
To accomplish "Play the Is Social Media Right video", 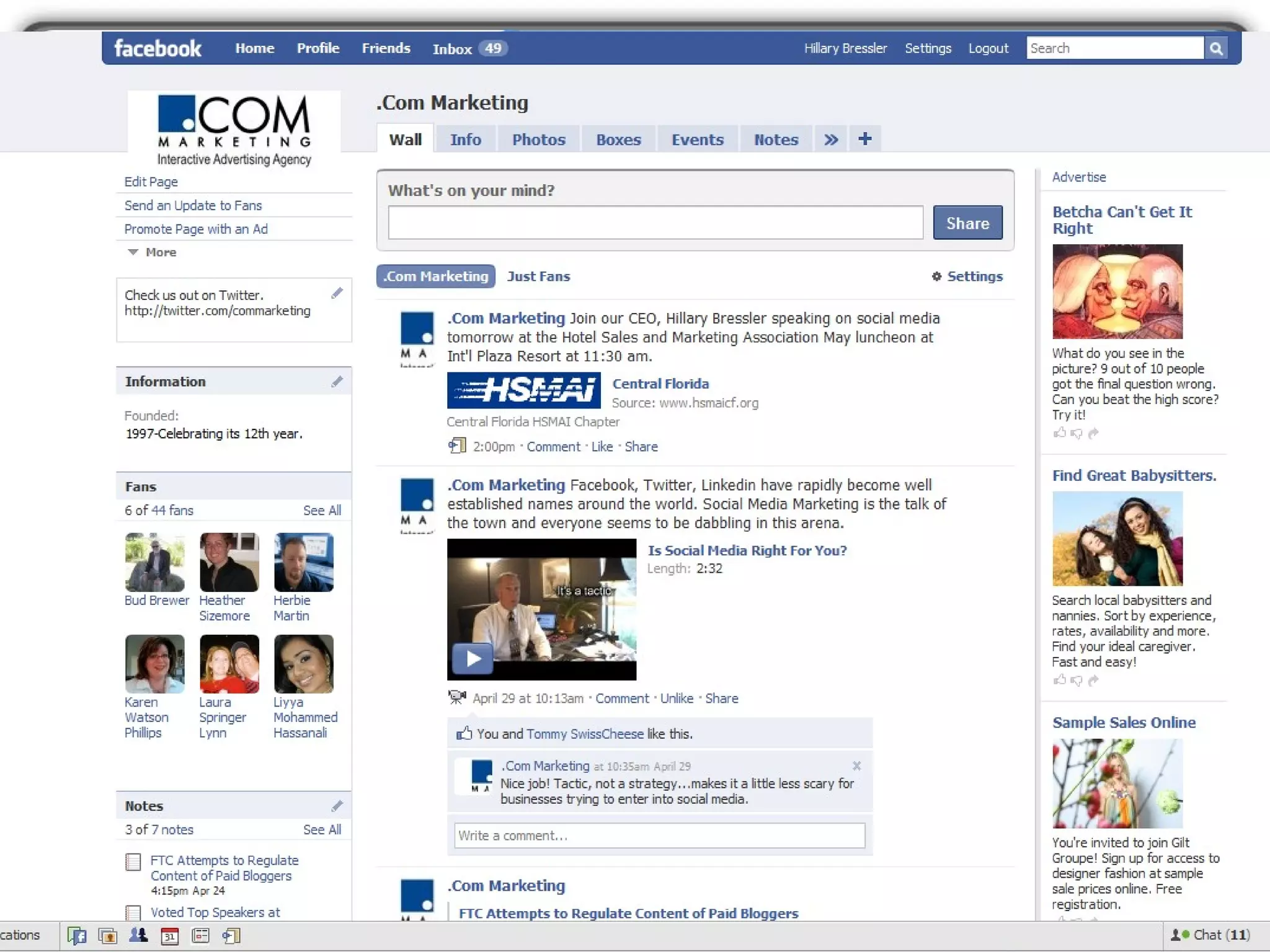I will [x=473, y=658].
